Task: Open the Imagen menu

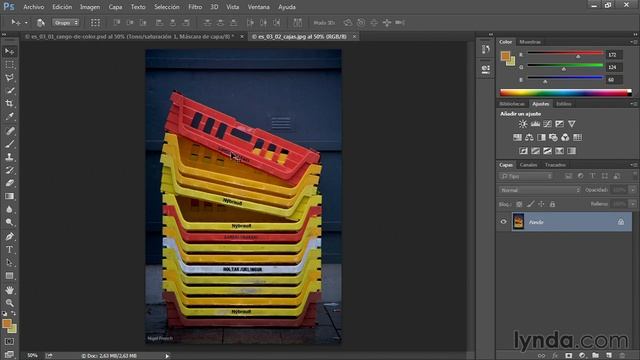Action: click(x=90, y=7)
